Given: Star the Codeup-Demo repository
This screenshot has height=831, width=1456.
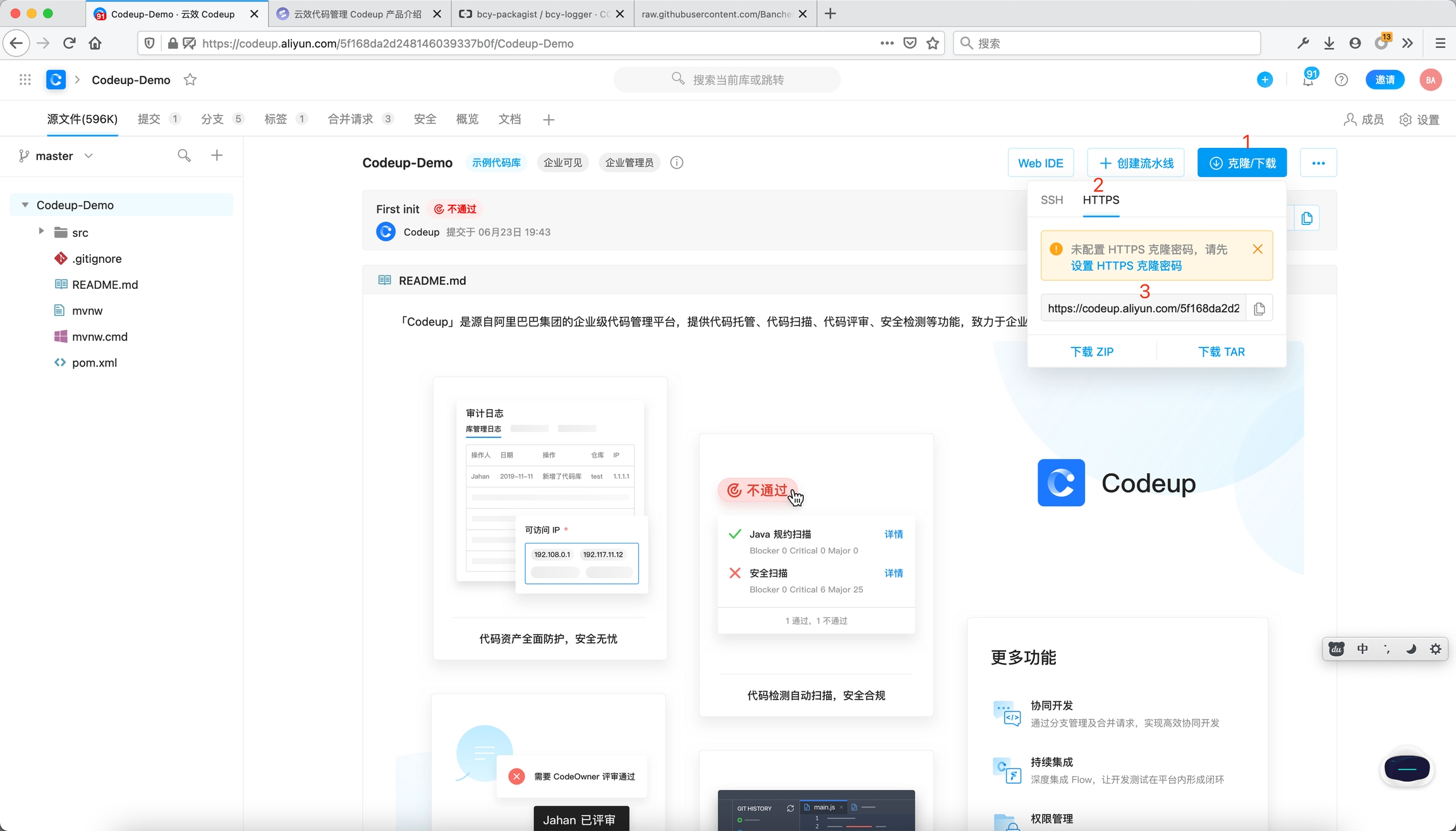Looking at the screenshot, I should tap(190, 80).
